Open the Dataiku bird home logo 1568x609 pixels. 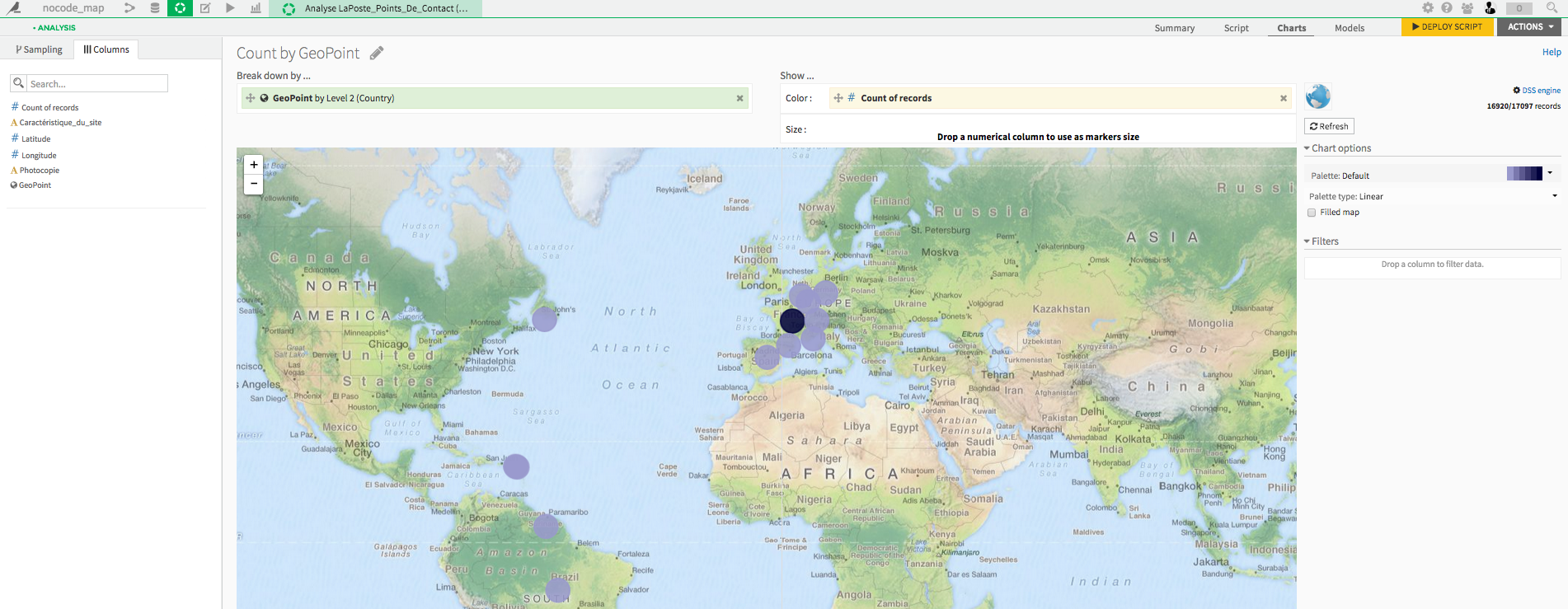[14, 8]
